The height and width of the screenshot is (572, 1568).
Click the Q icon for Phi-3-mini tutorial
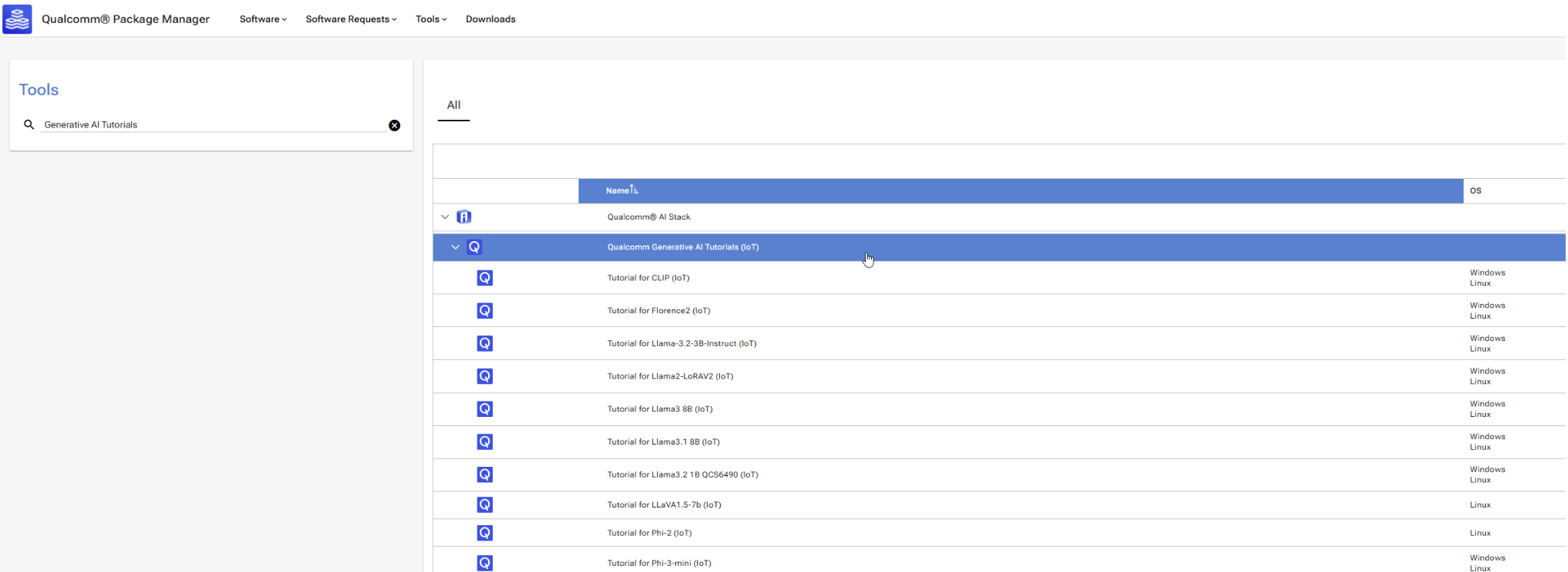pyautogui.click(x=485, y=563)
